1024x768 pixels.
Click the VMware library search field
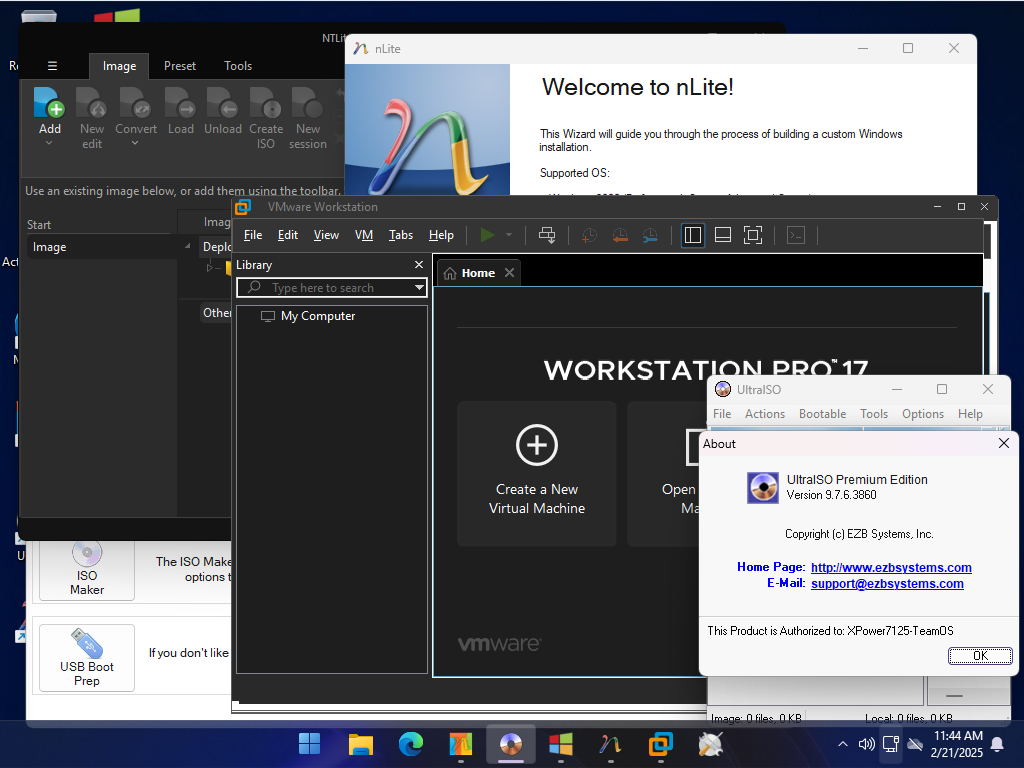pos(331,287)
